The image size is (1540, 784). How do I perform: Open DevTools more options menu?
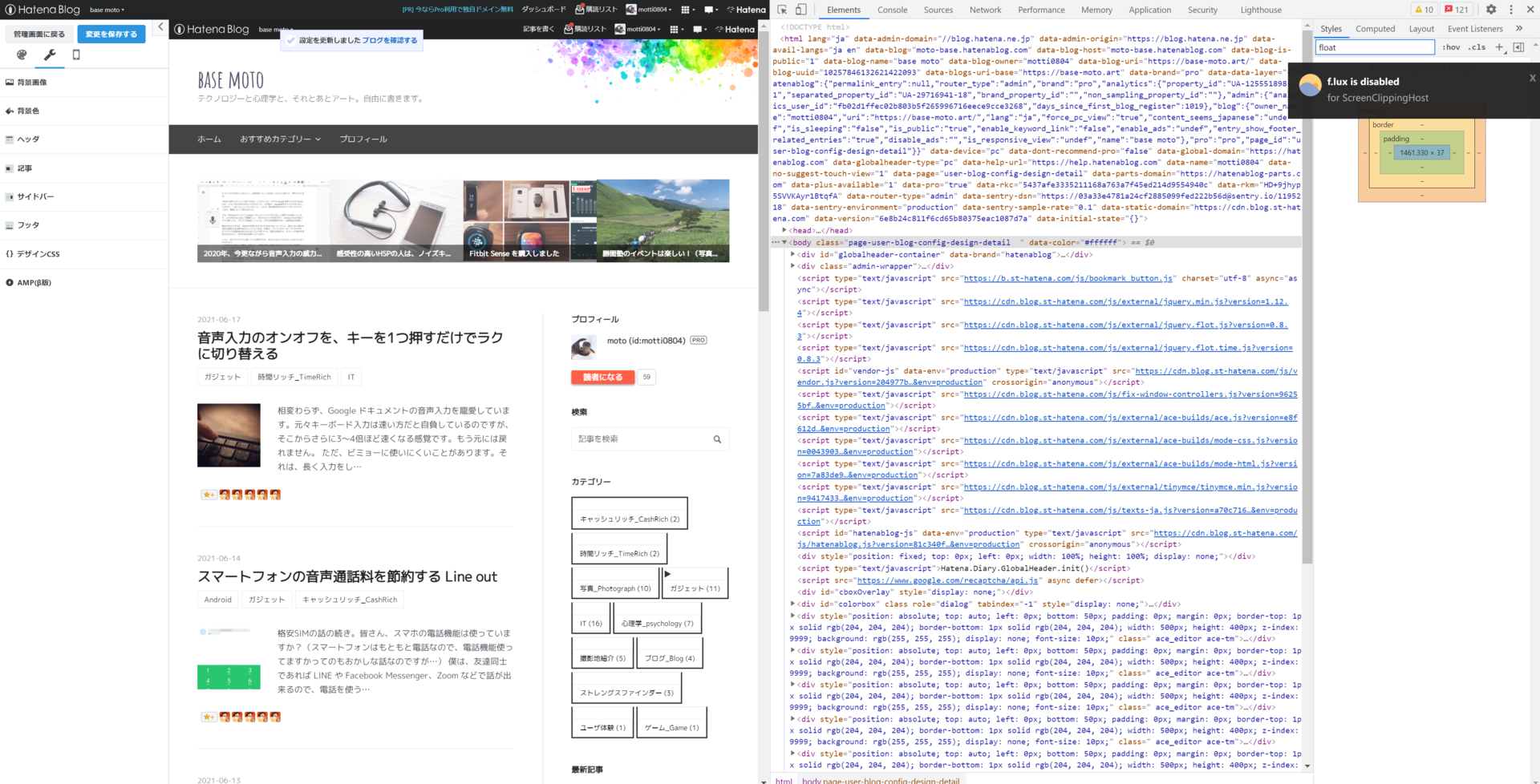[x=1511, y=10]
